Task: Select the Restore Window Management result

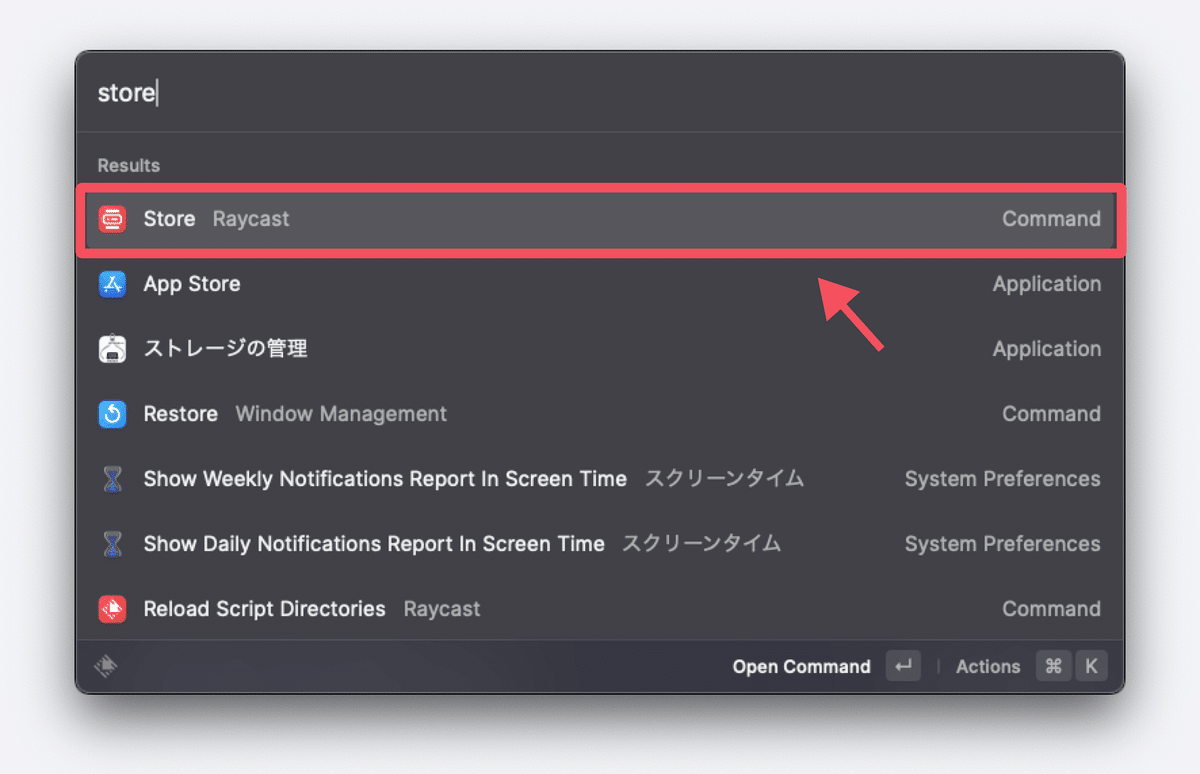Action: click(x=600, y=414)
